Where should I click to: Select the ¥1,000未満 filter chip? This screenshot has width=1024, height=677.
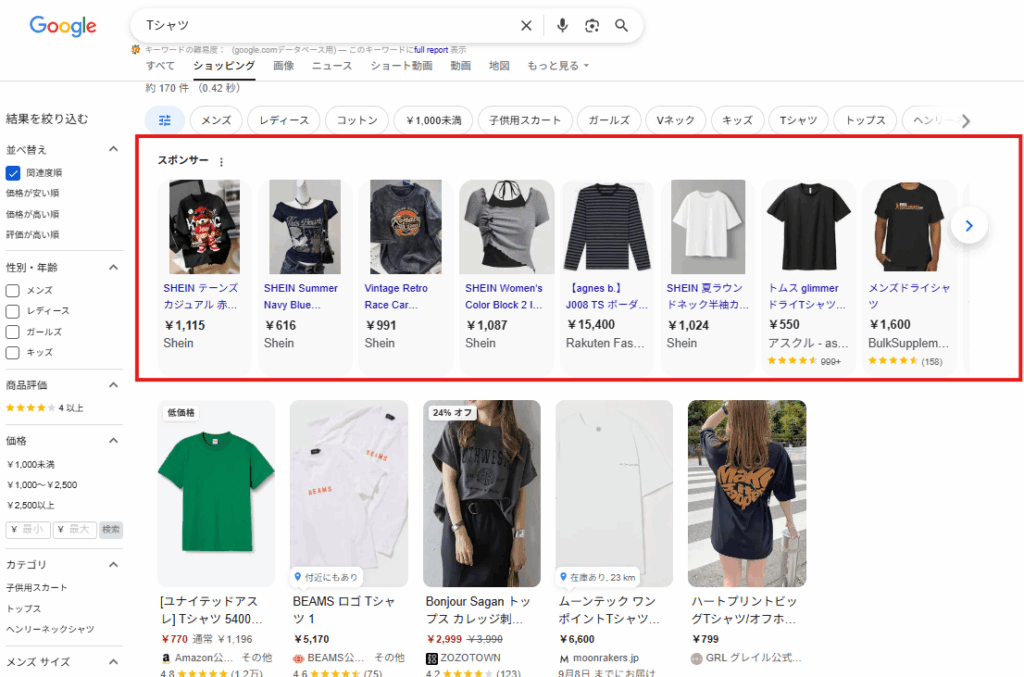[x=434, y=120]
